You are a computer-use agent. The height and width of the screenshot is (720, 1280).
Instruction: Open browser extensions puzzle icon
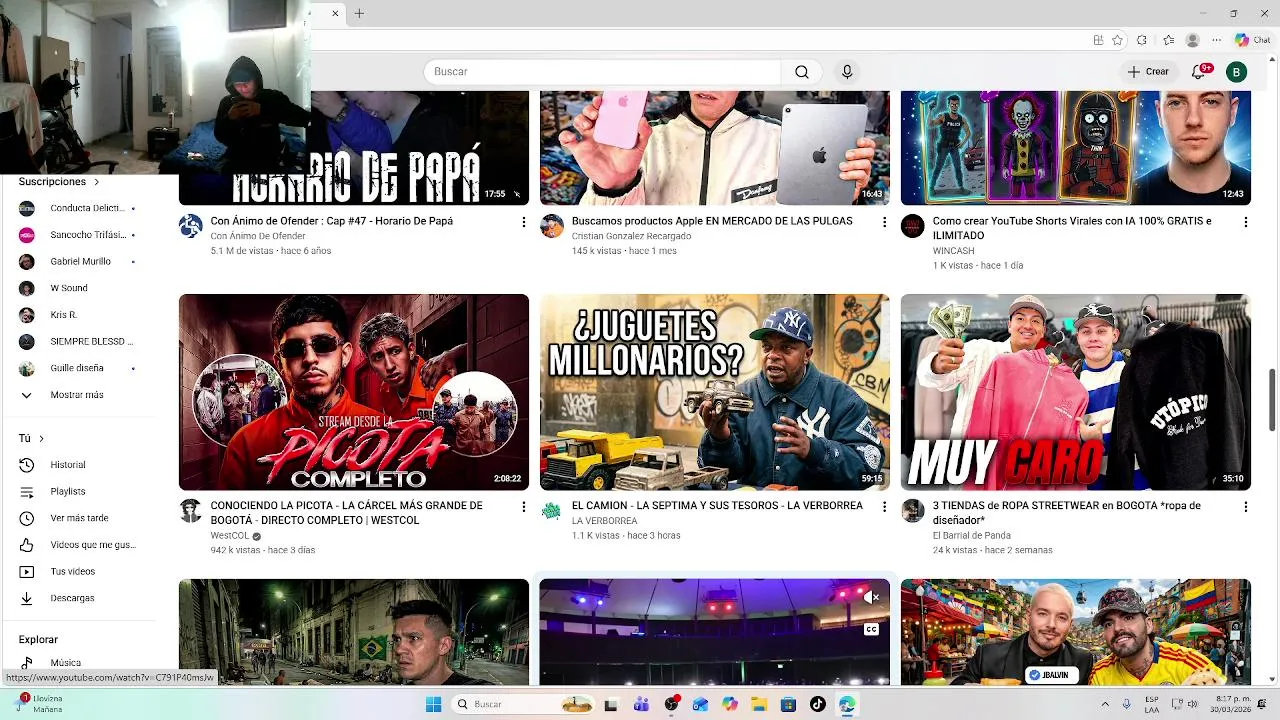point(1142,40)
